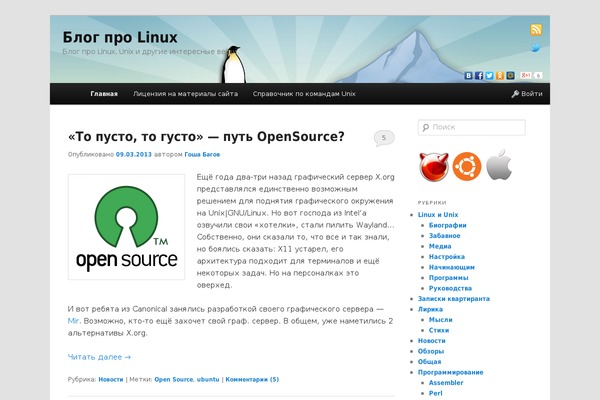
Task: Open Лицензия на материалы сайта menu item
Action: click(186, 94)
